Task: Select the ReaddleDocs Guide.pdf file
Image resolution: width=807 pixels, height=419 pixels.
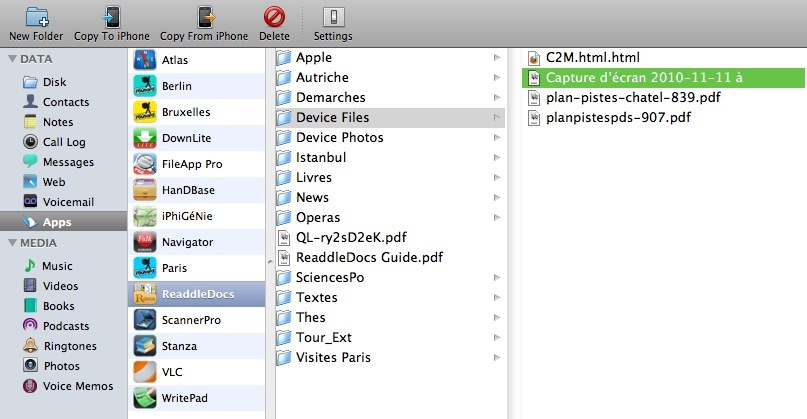Action: pos(369,257)
